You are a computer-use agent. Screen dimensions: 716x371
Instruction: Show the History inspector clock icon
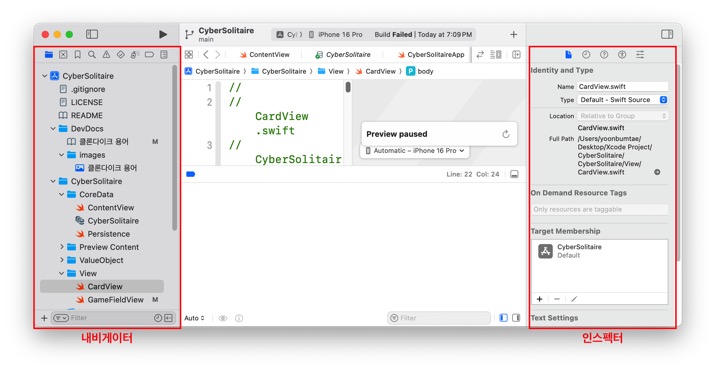pyautogui.click(x=586, y=54)
